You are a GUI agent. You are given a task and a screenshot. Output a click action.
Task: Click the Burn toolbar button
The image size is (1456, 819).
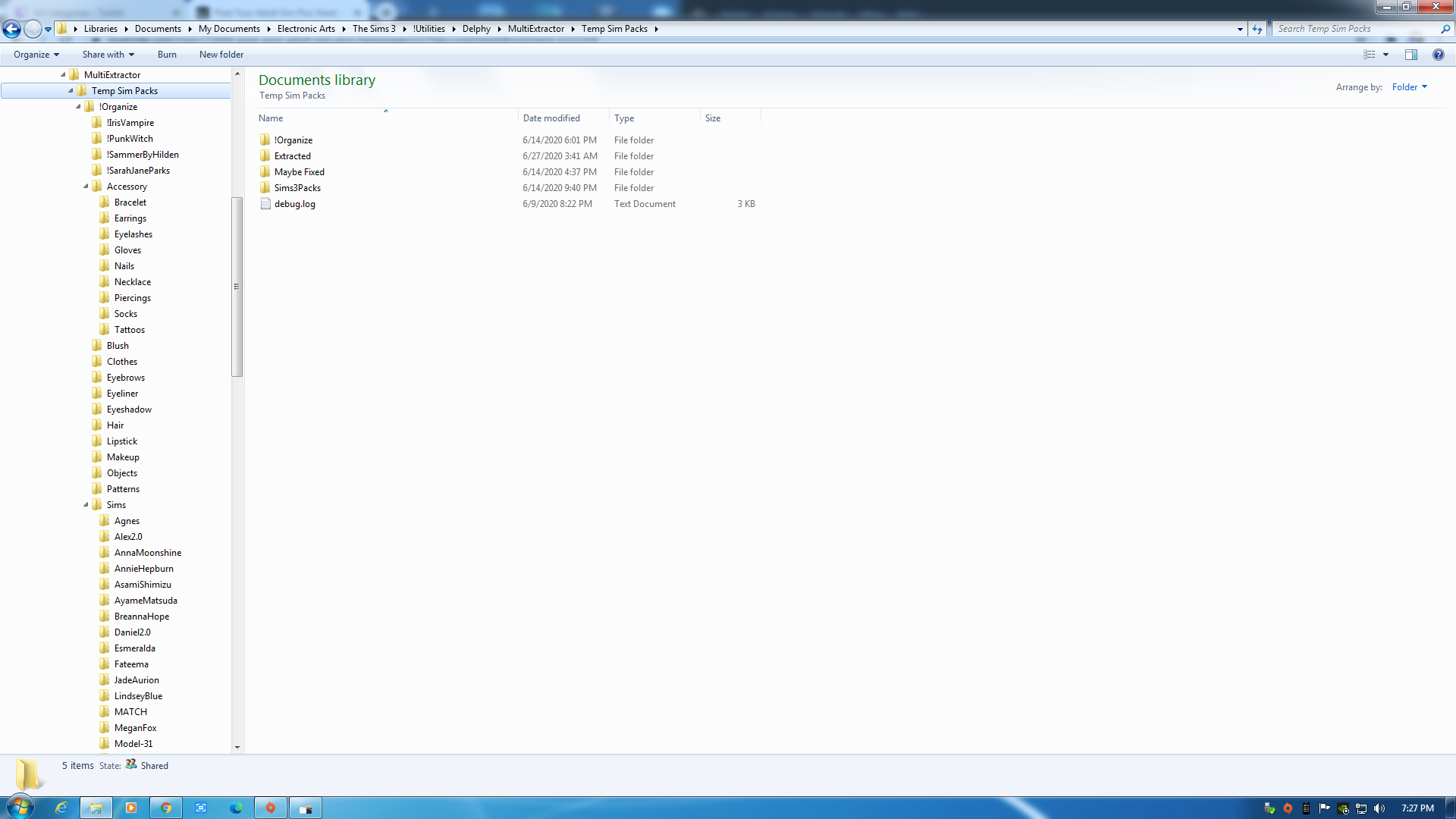167,55
